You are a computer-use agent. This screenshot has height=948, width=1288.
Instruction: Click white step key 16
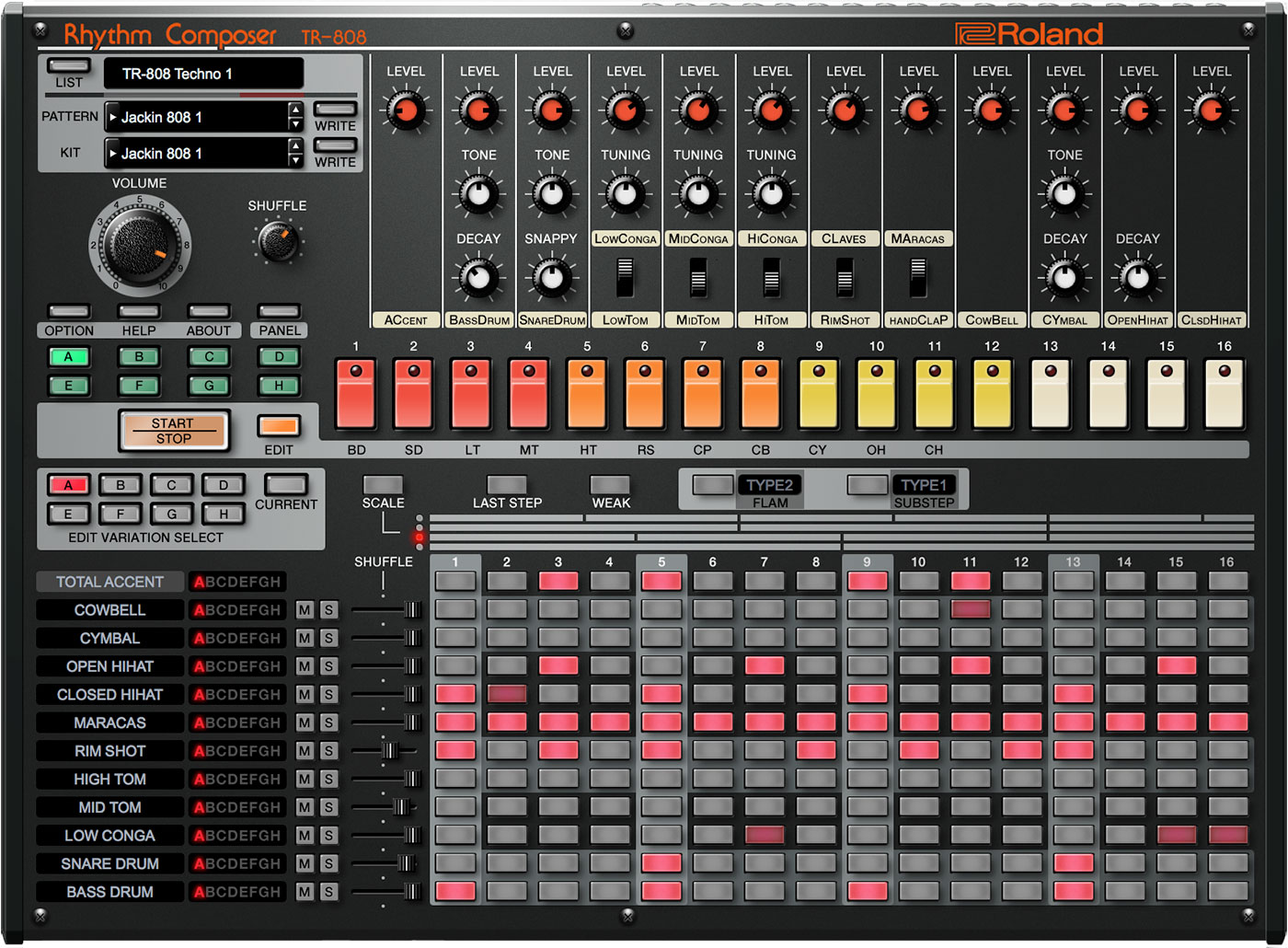1224,394
